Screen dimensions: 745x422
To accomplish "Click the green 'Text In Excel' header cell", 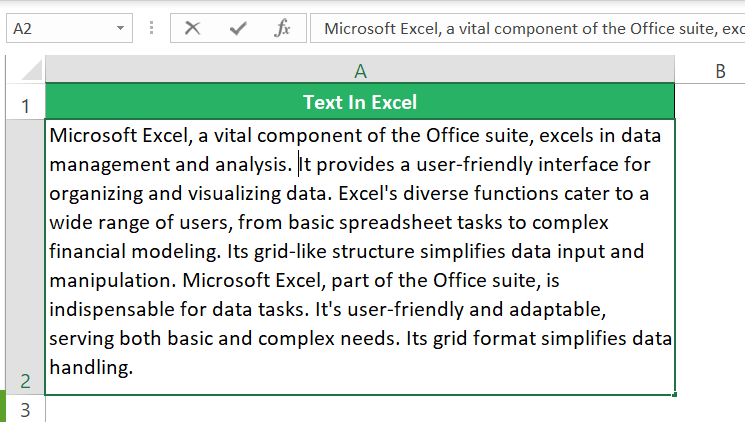I will pyautogui.click(x=360, y=102).
